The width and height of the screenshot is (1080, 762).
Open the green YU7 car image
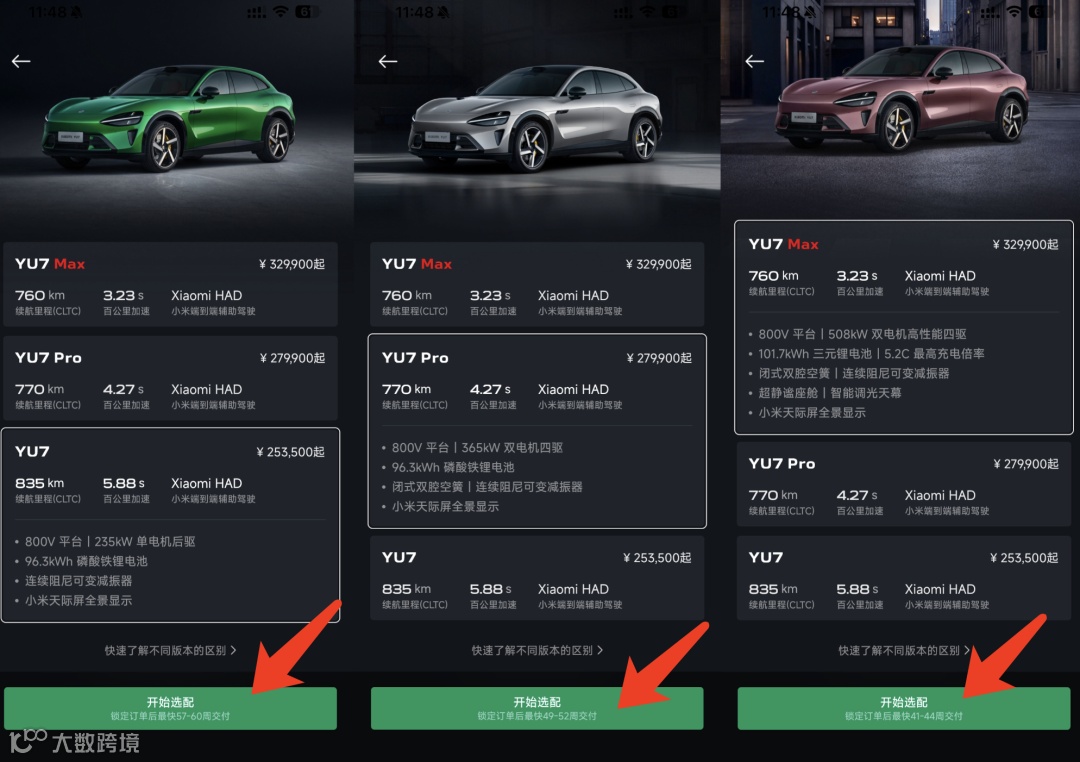169,117
